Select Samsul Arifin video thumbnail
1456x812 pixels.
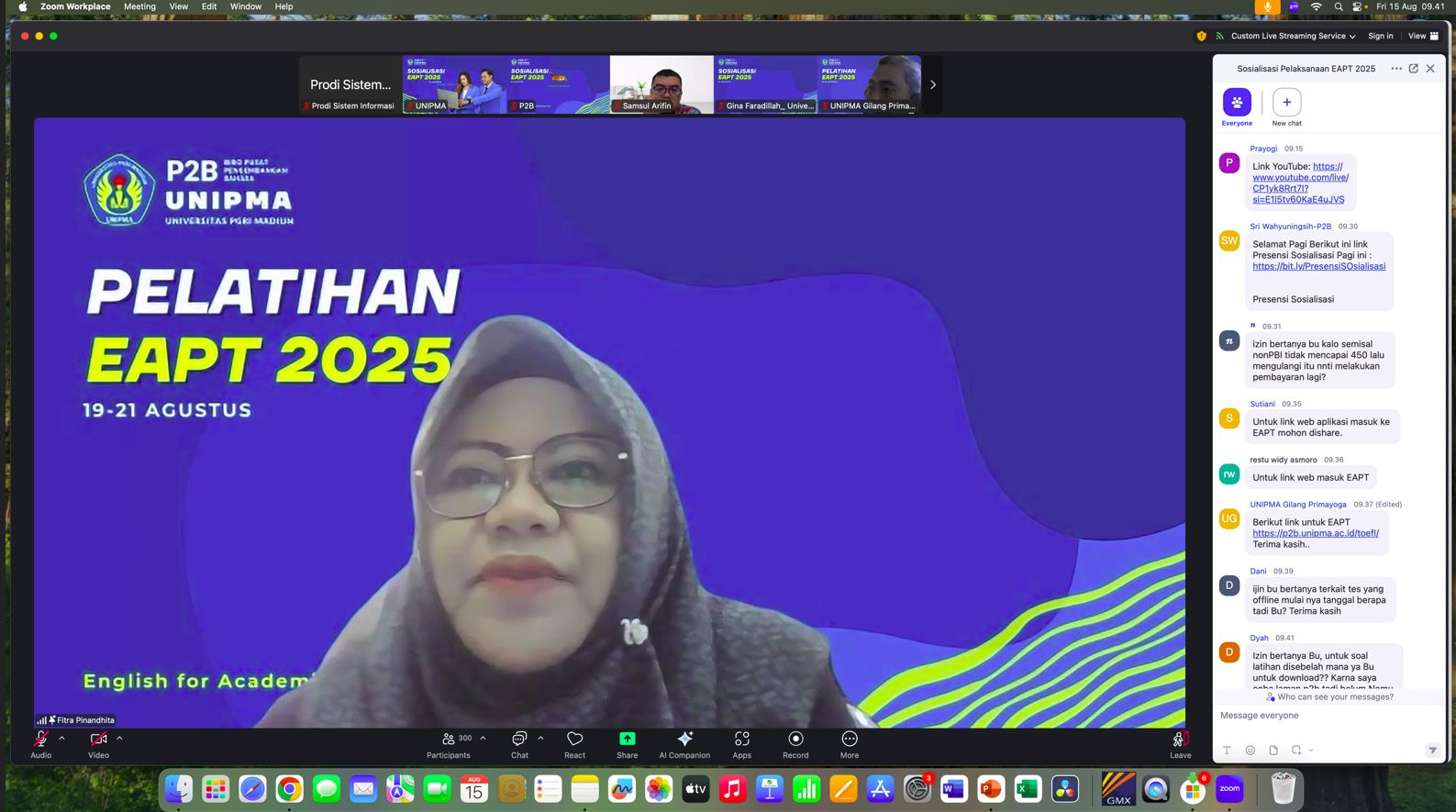tap(661, 84)
